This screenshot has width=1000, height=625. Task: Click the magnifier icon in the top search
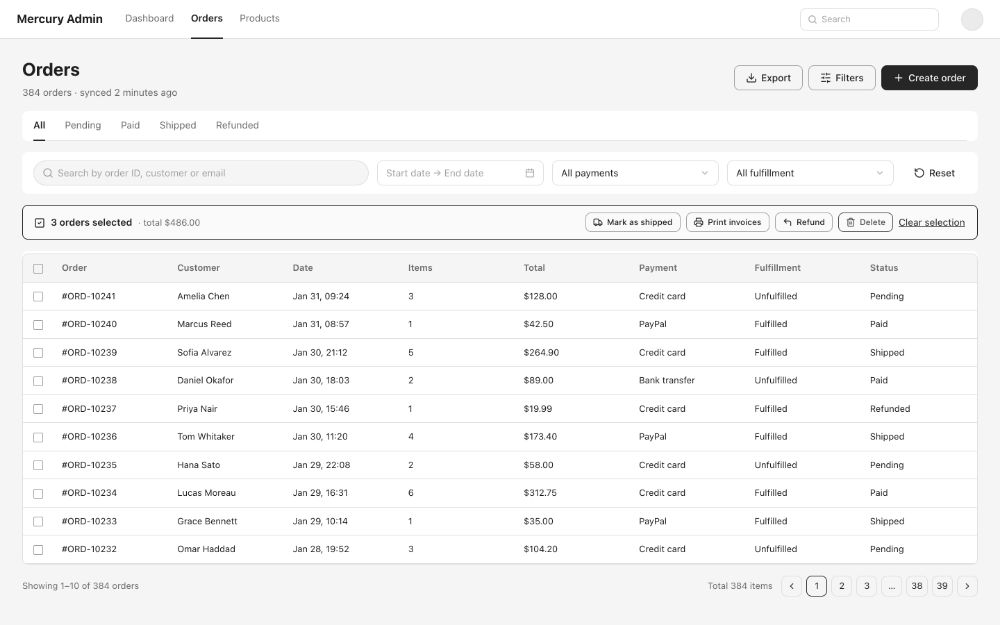(x=812, y=19)
